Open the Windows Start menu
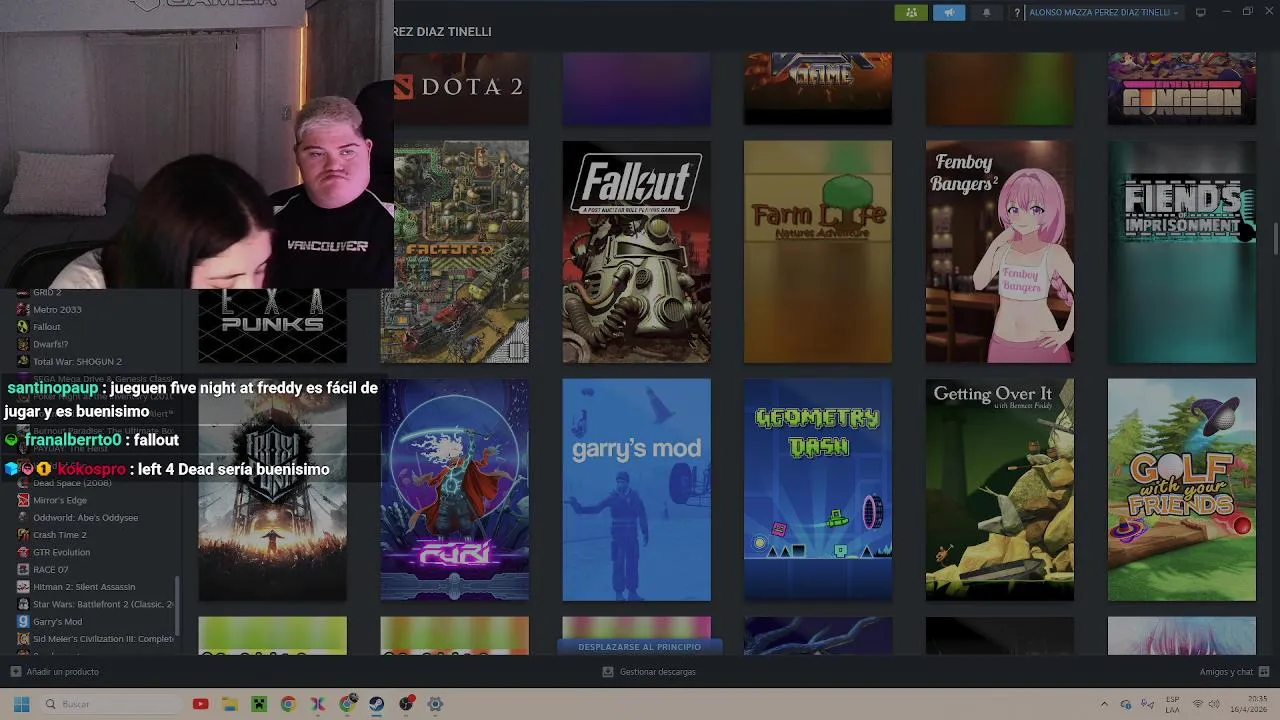 tap(21, 704)
